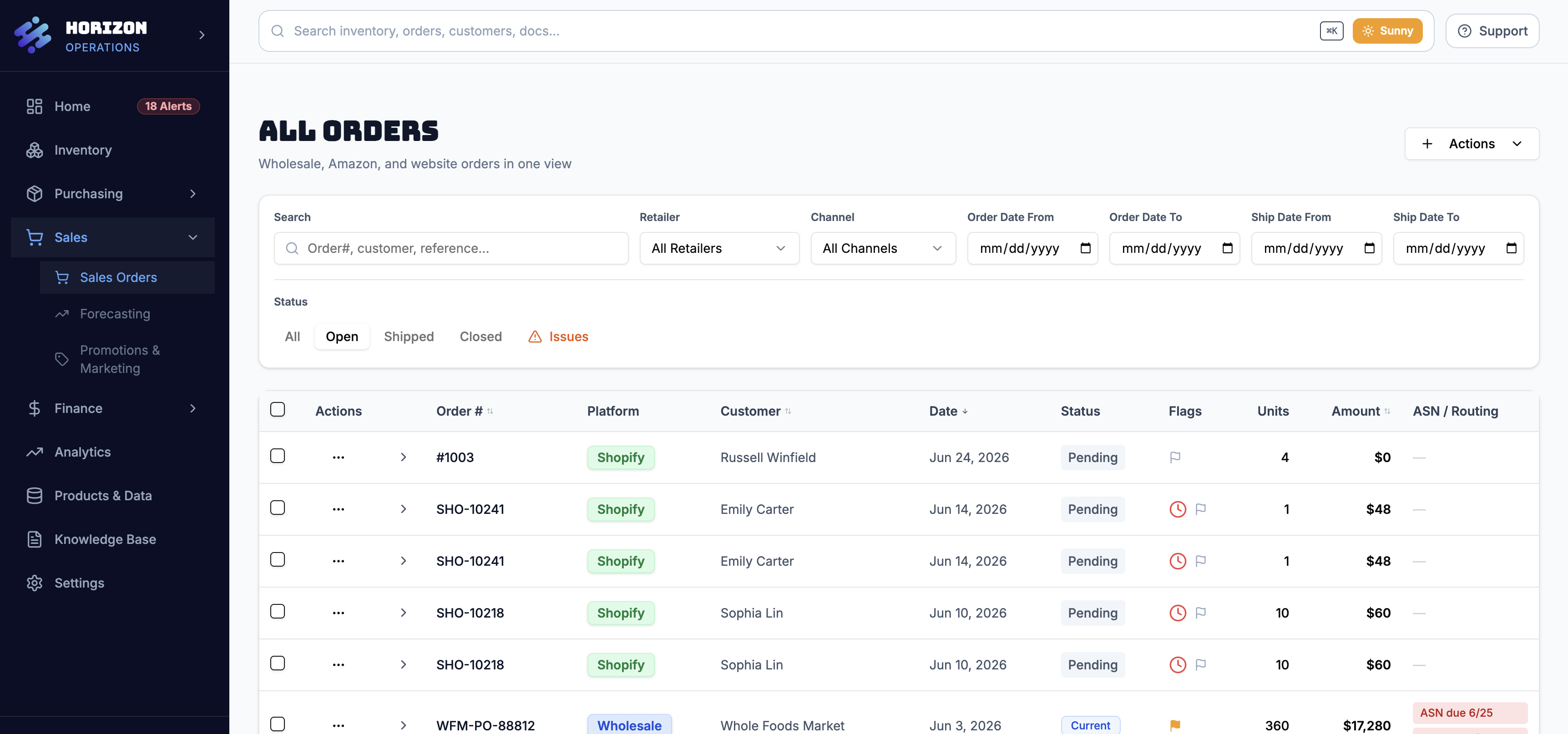Click the Horizon Operations logo icon

click(34, 35)
